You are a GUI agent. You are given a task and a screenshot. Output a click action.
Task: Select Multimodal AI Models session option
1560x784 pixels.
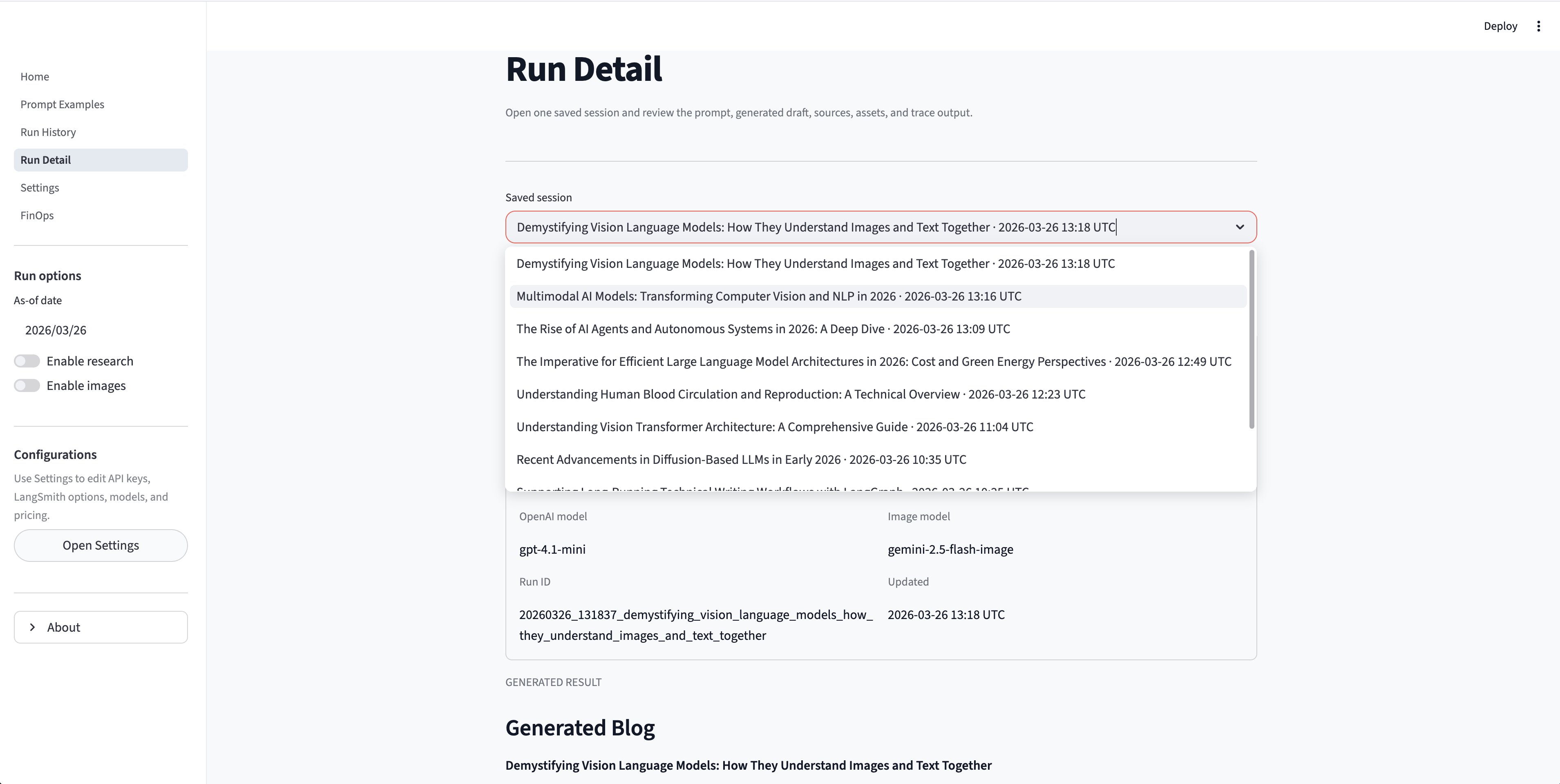pyautogui.click(x=769, y=296)
